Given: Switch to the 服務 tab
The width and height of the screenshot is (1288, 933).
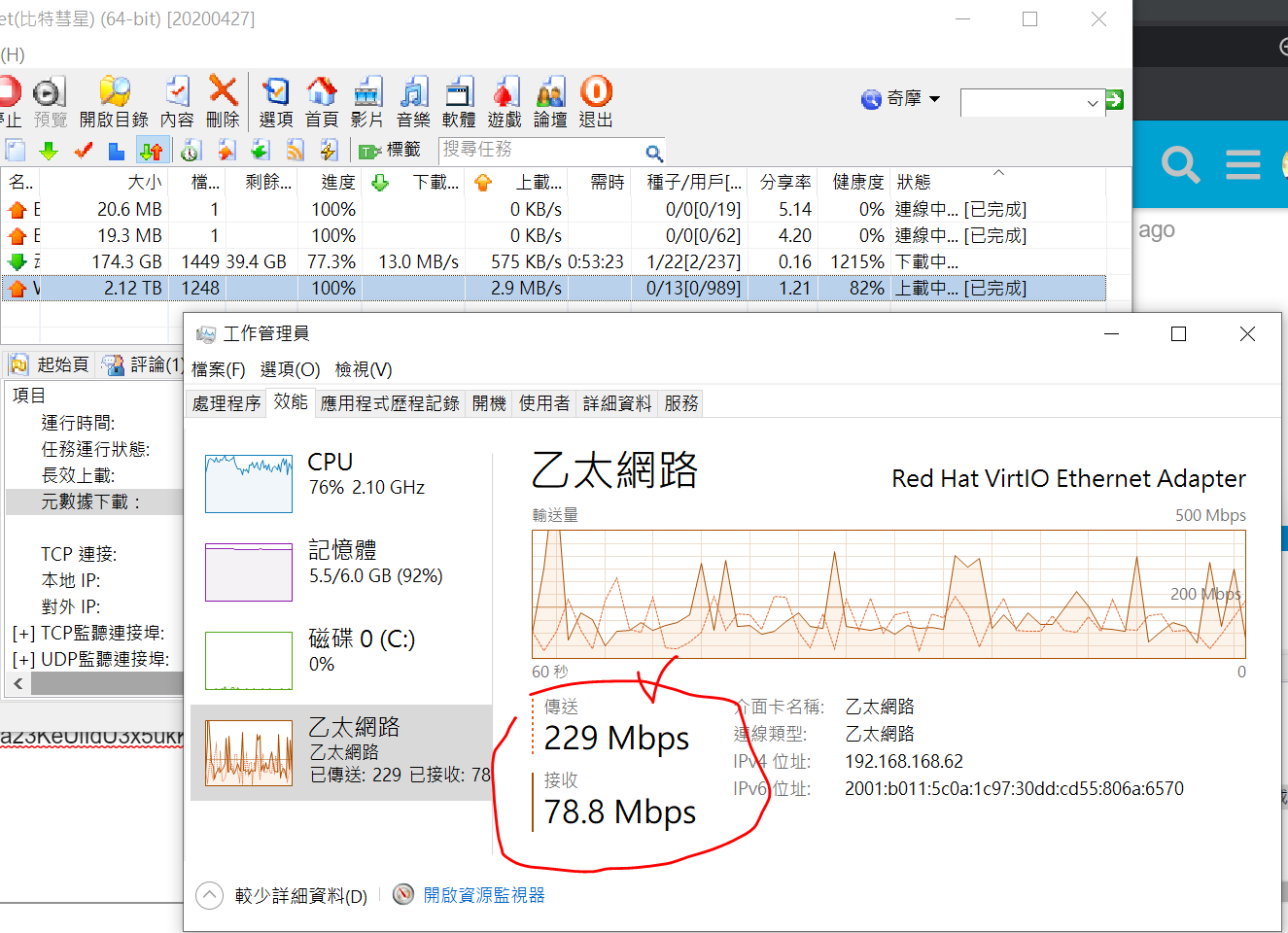Looking at the screenshot, I should pos(681,403).
